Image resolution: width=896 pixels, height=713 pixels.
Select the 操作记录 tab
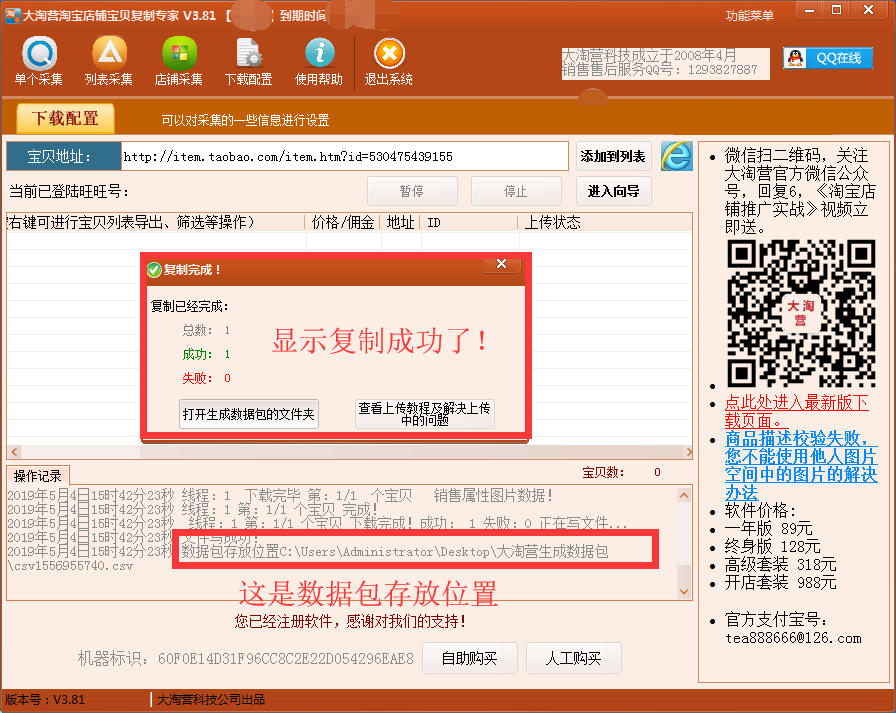click(x=38, y=476)
